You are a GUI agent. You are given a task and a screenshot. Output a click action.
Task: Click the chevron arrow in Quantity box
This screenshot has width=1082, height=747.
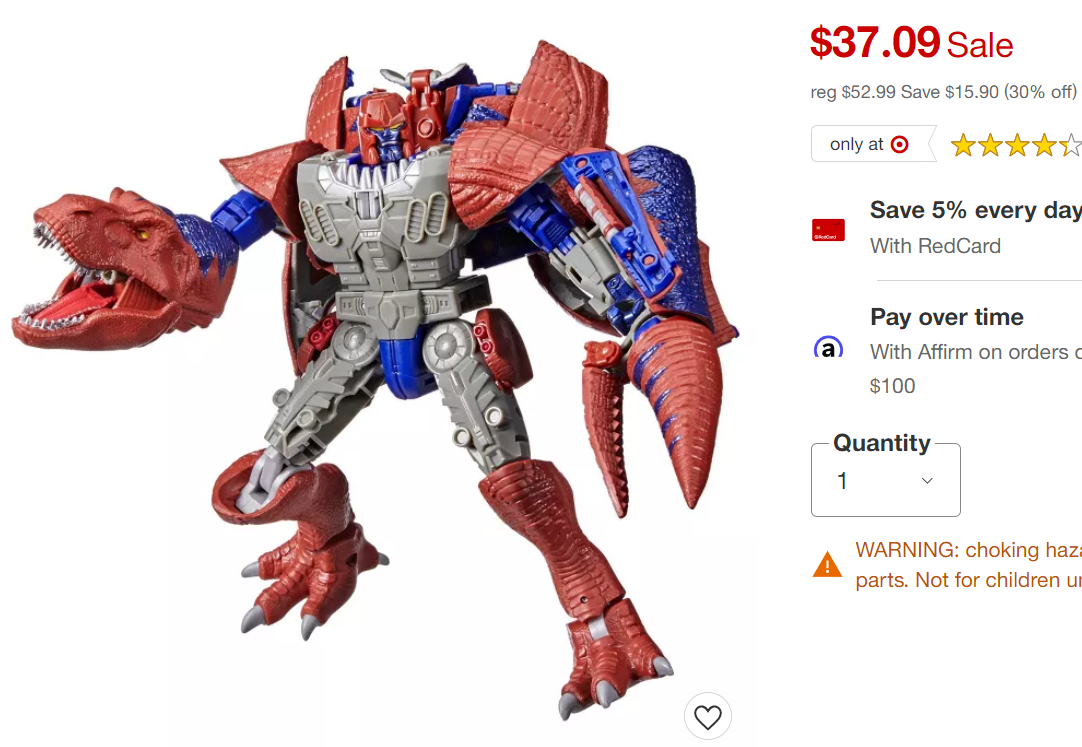927,481
